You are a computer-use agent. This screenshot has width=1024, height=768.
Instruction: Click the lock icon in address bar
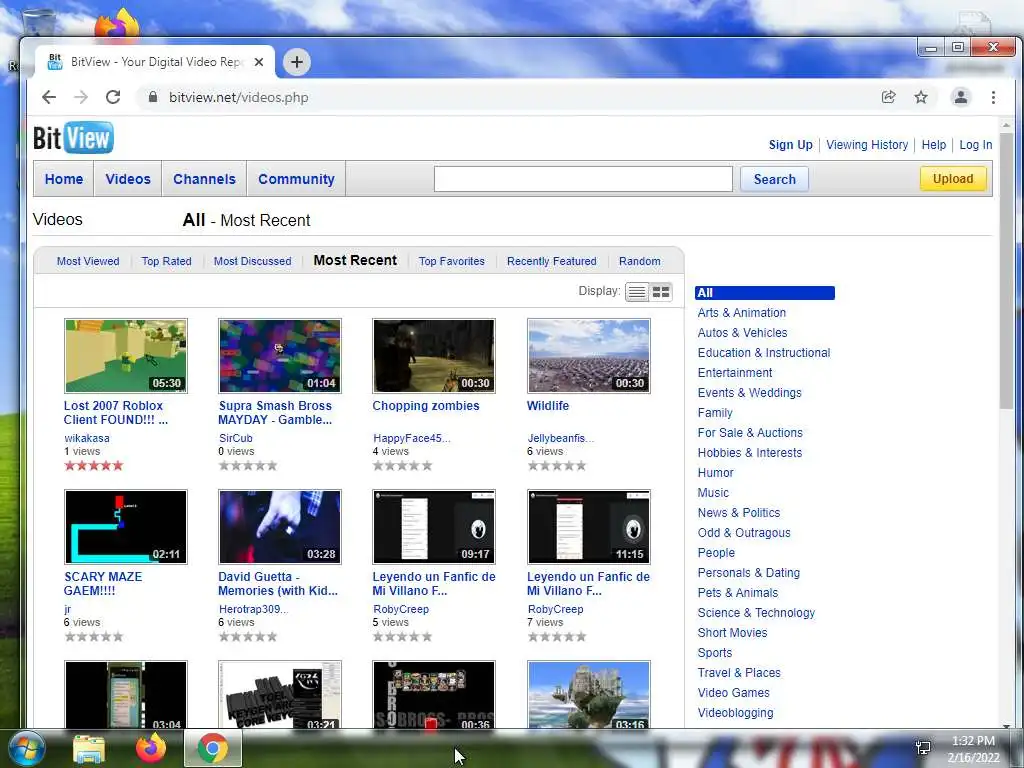153,97
